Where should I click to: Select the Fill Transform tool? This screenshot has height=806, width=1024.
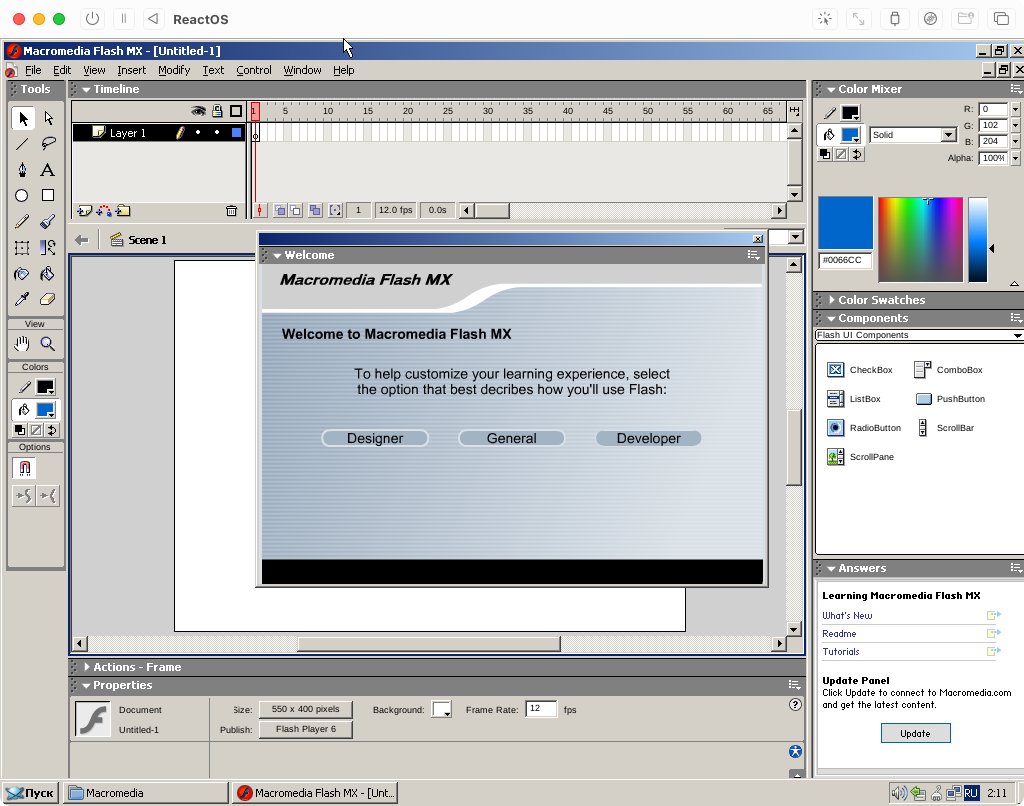point(48,248)
